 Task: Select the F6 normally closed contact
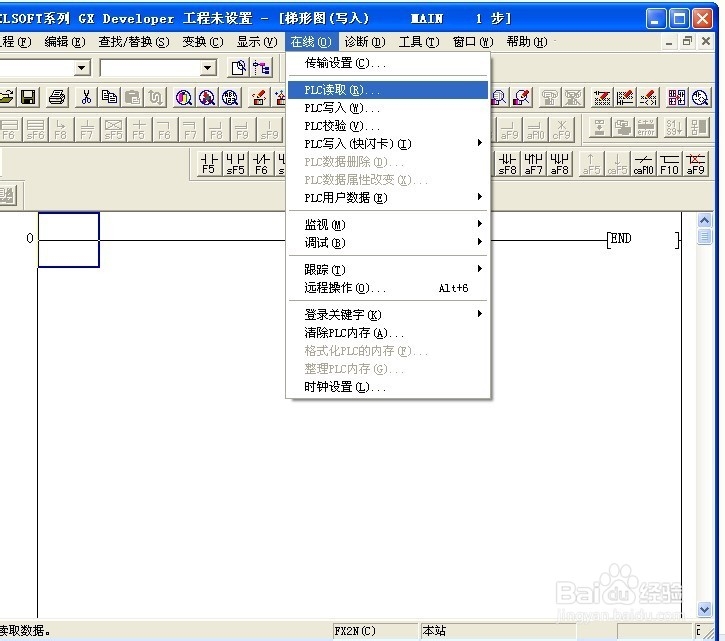[x=261, y=164]
